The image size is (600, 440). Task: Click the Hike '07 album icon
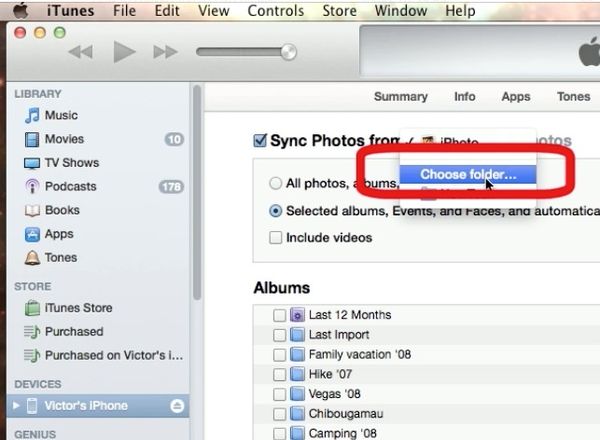click(297, 374)
